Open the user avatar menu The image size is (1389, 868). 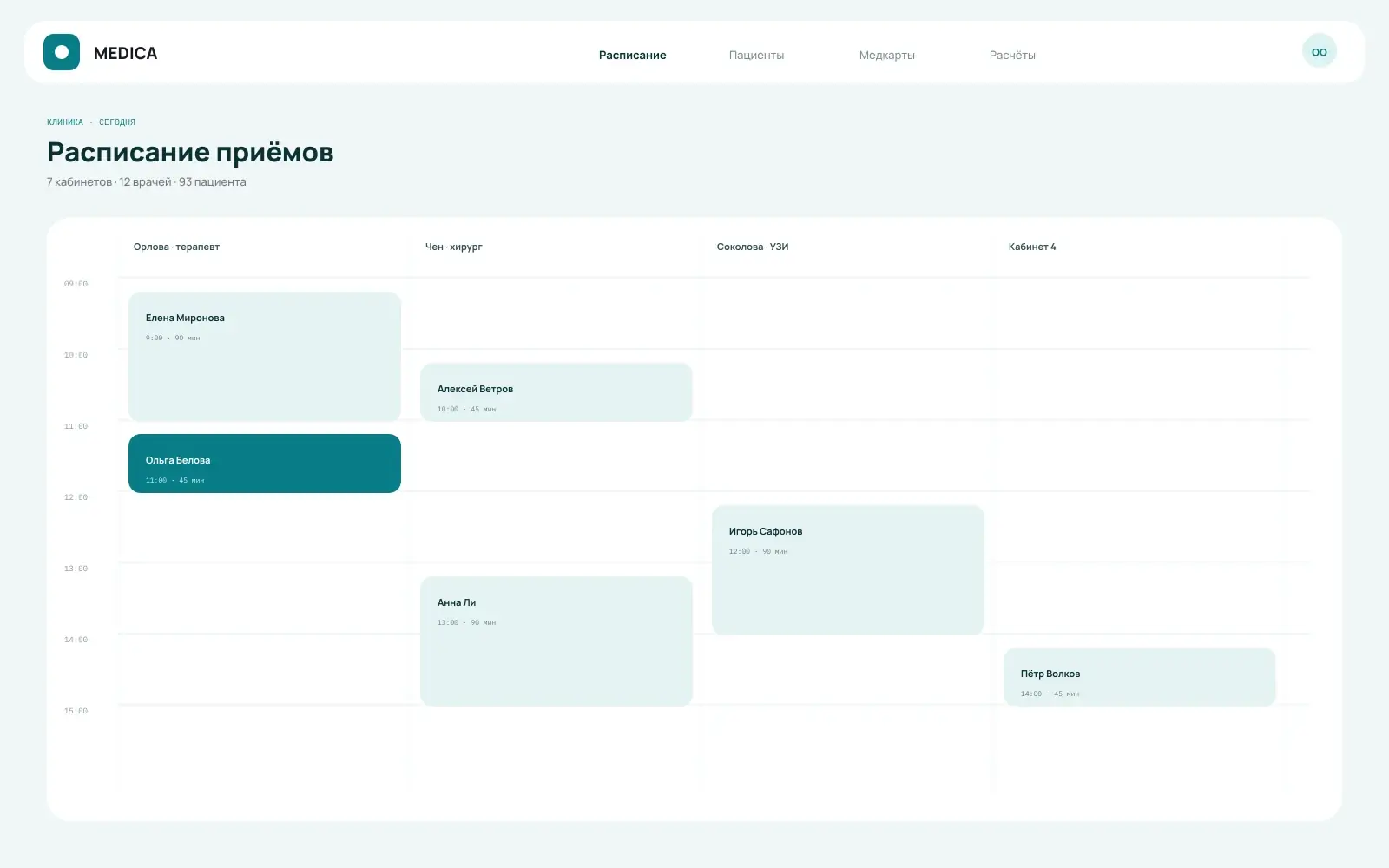1320,52
